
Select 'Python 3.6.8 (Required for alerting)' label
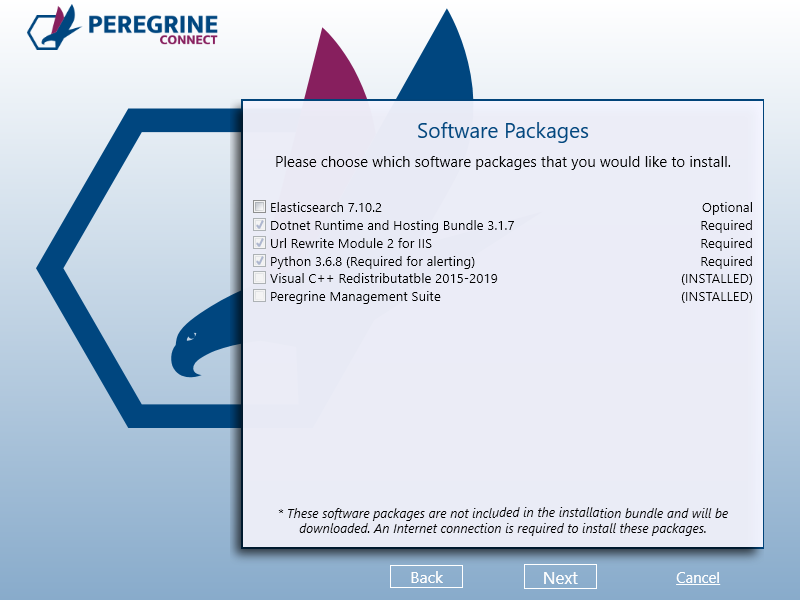[372, 261]
